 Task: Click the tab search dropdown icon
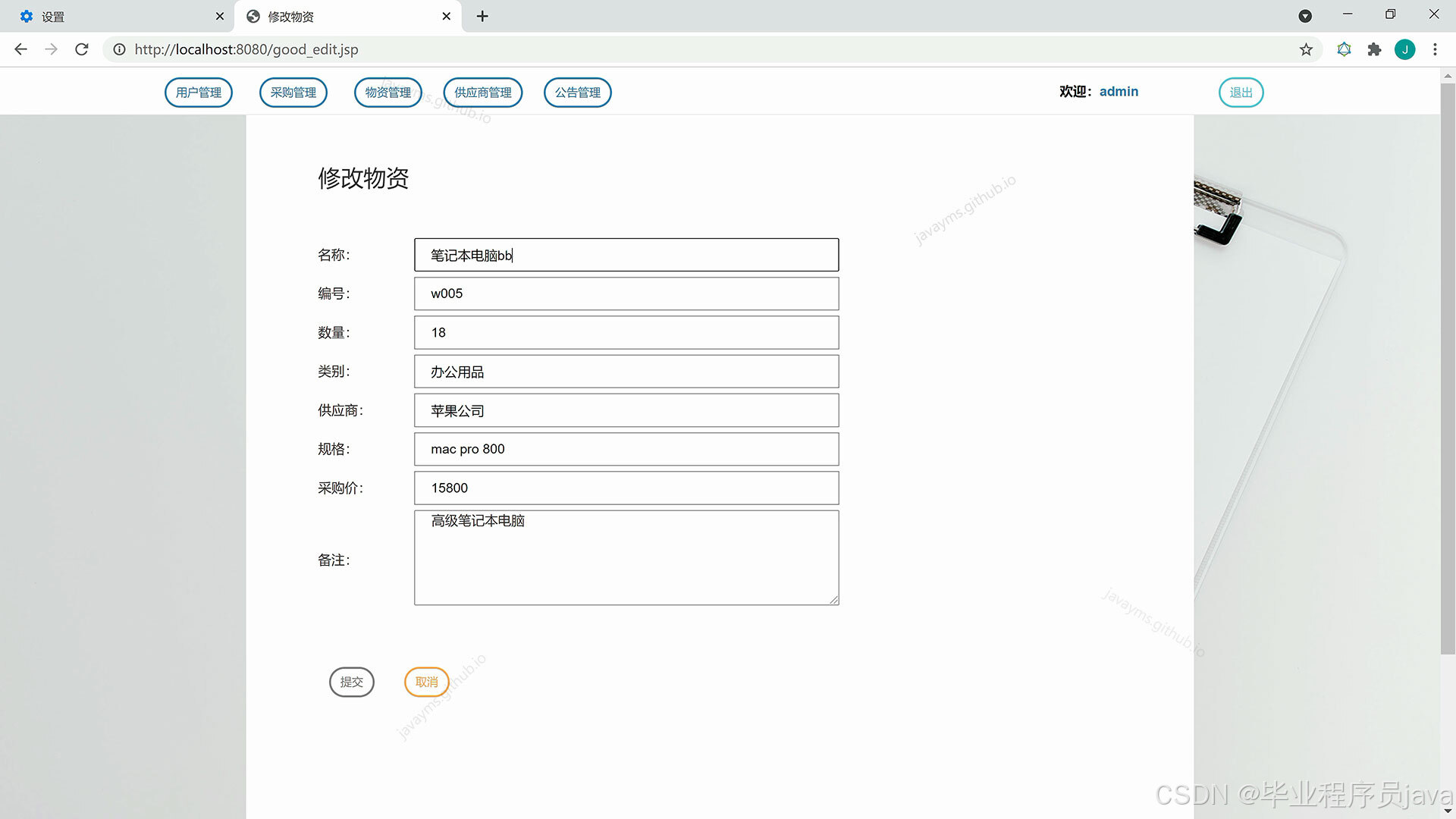[x=1305, y=16]
